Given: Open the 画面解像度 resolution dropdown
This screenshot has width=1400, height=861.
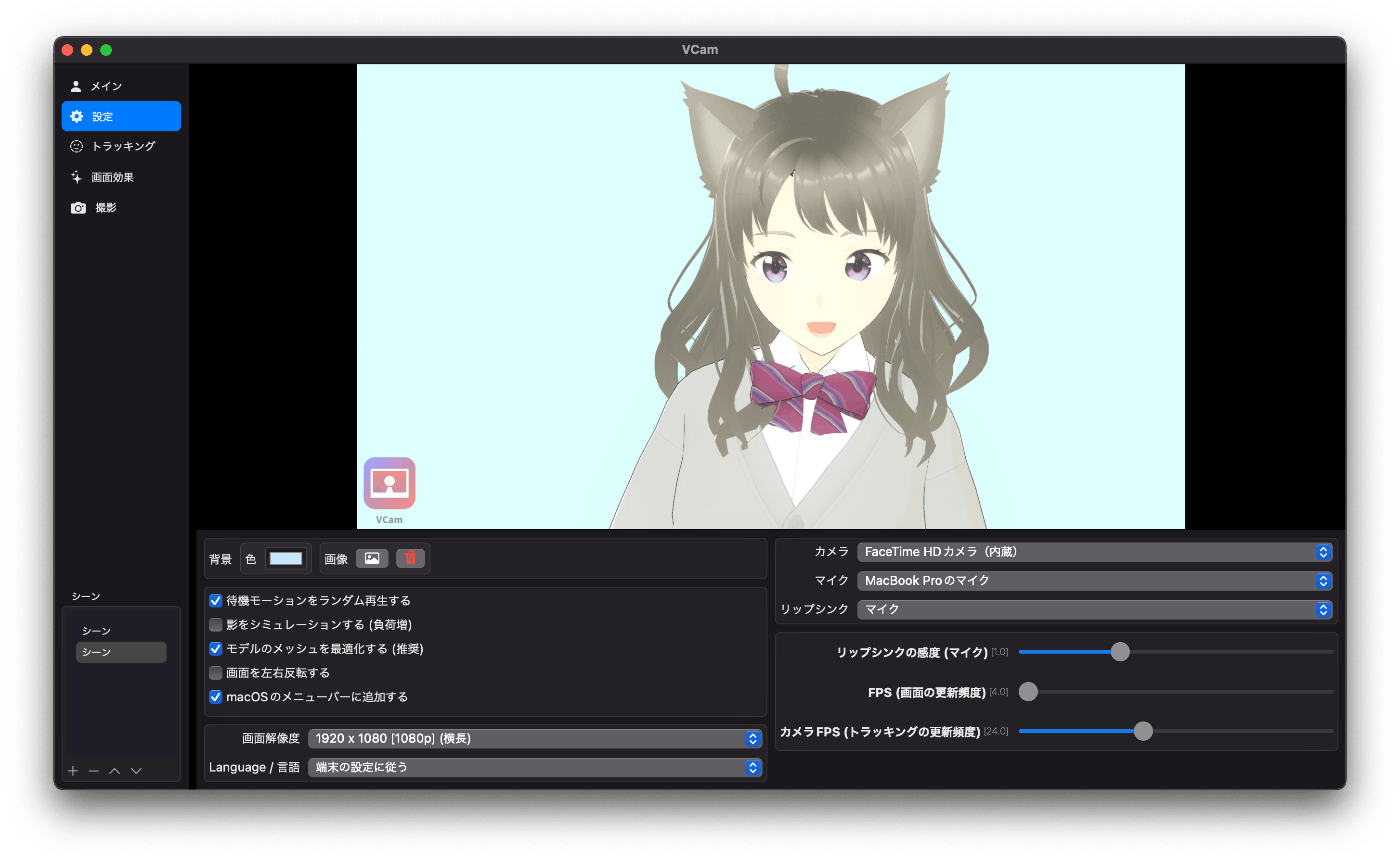Looking at the screenshot, I should coord(535,739).
